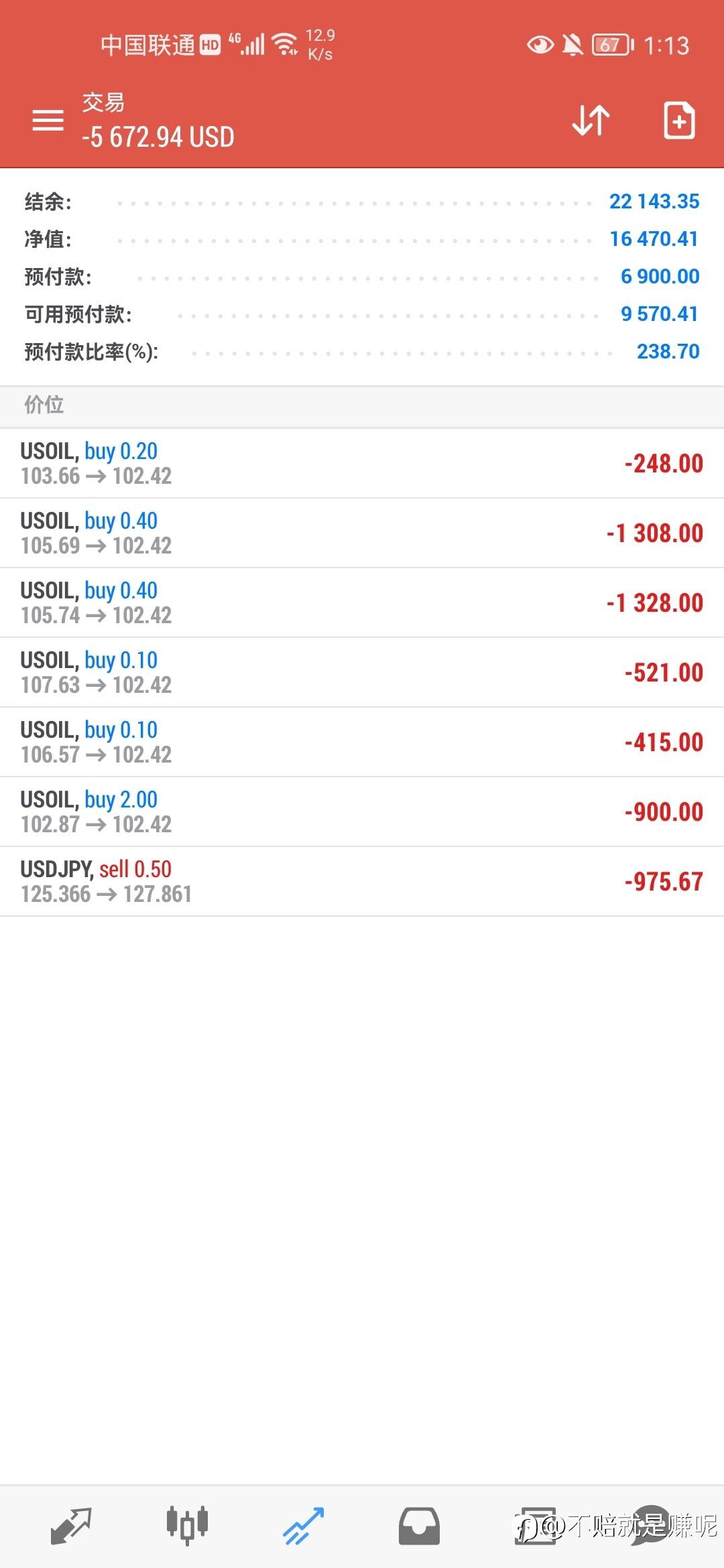Tap the -5 672.94 USD total profit header
This screenshot has width=724, height=1568.
tap(158, 137)
